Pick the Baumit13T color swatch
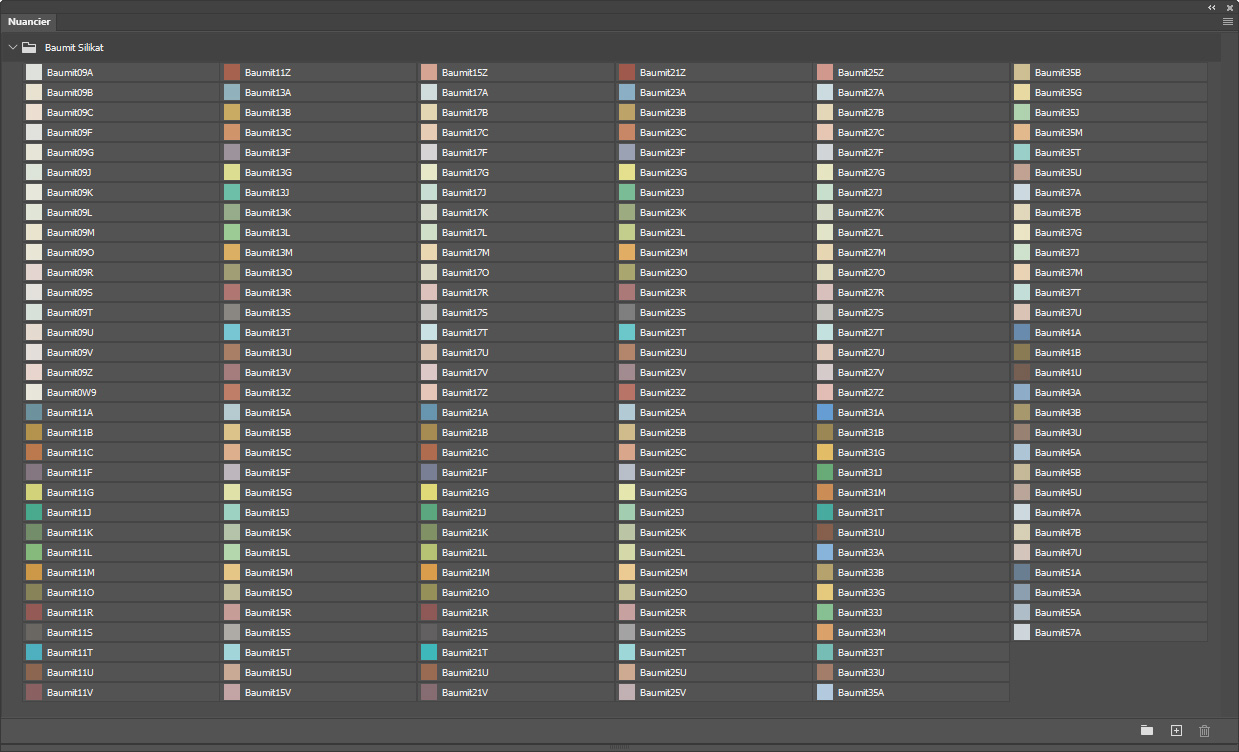 (x=232, y=332)
